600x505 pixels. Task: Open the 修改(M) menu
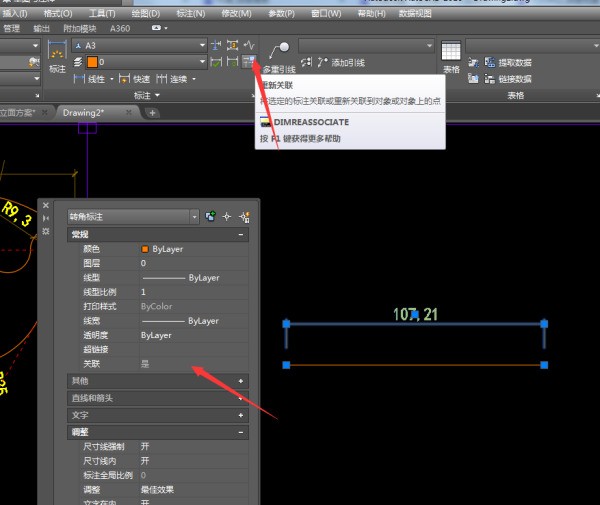tap(236, 14)
